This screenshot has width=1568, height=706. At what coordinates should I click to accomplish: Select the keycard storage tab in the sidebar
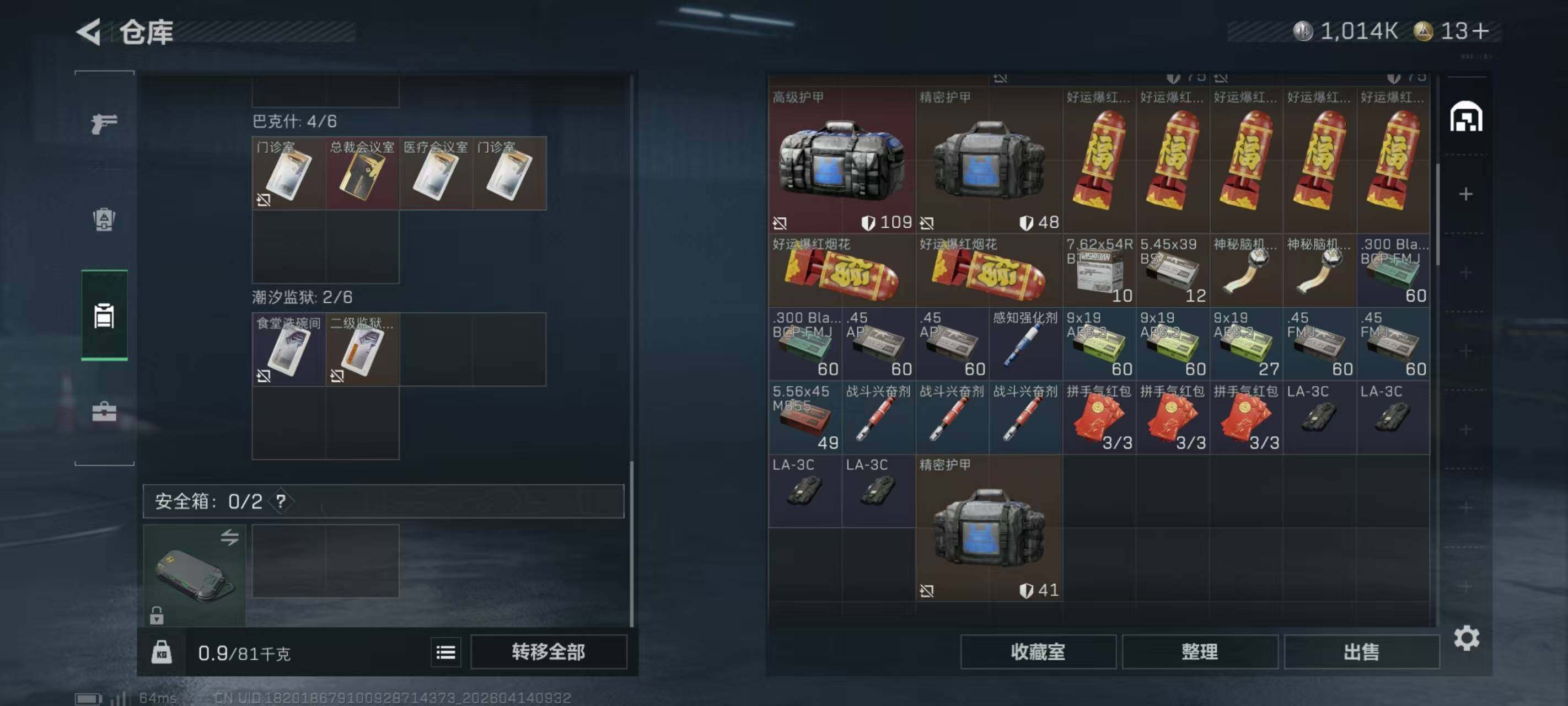coord(104,315)
